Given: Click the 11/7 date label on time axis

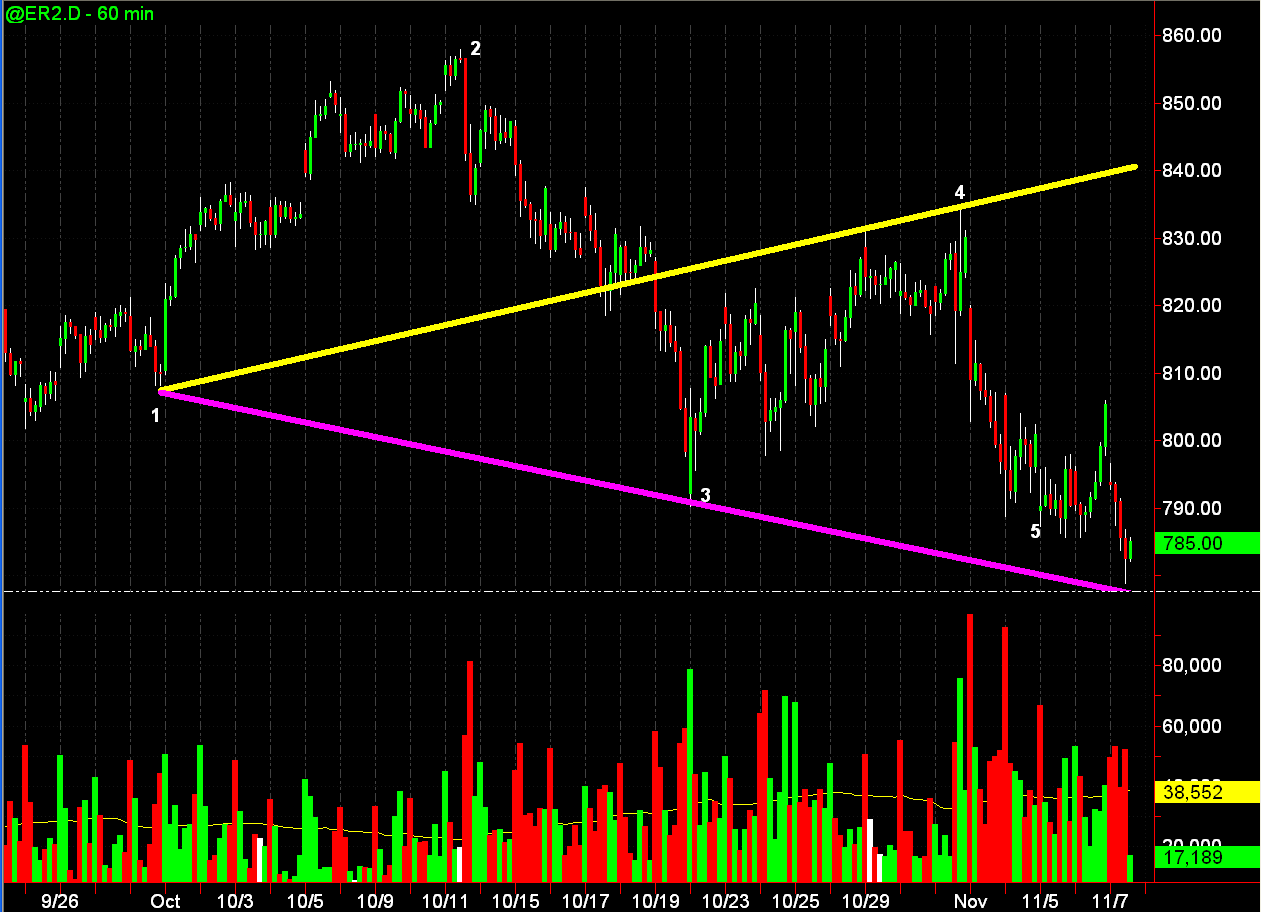Looking at the screenshot, I should point(1109,901).
